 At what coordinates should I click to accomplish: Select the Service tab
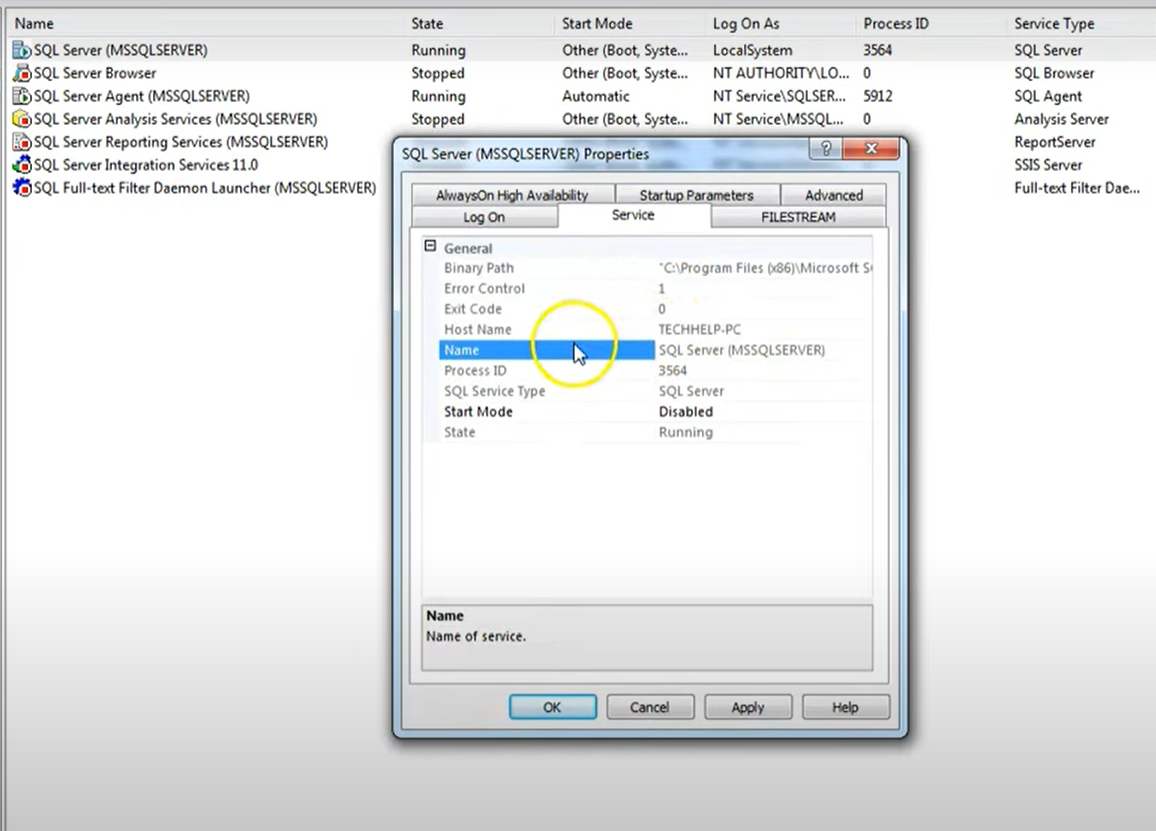point(633,215)
